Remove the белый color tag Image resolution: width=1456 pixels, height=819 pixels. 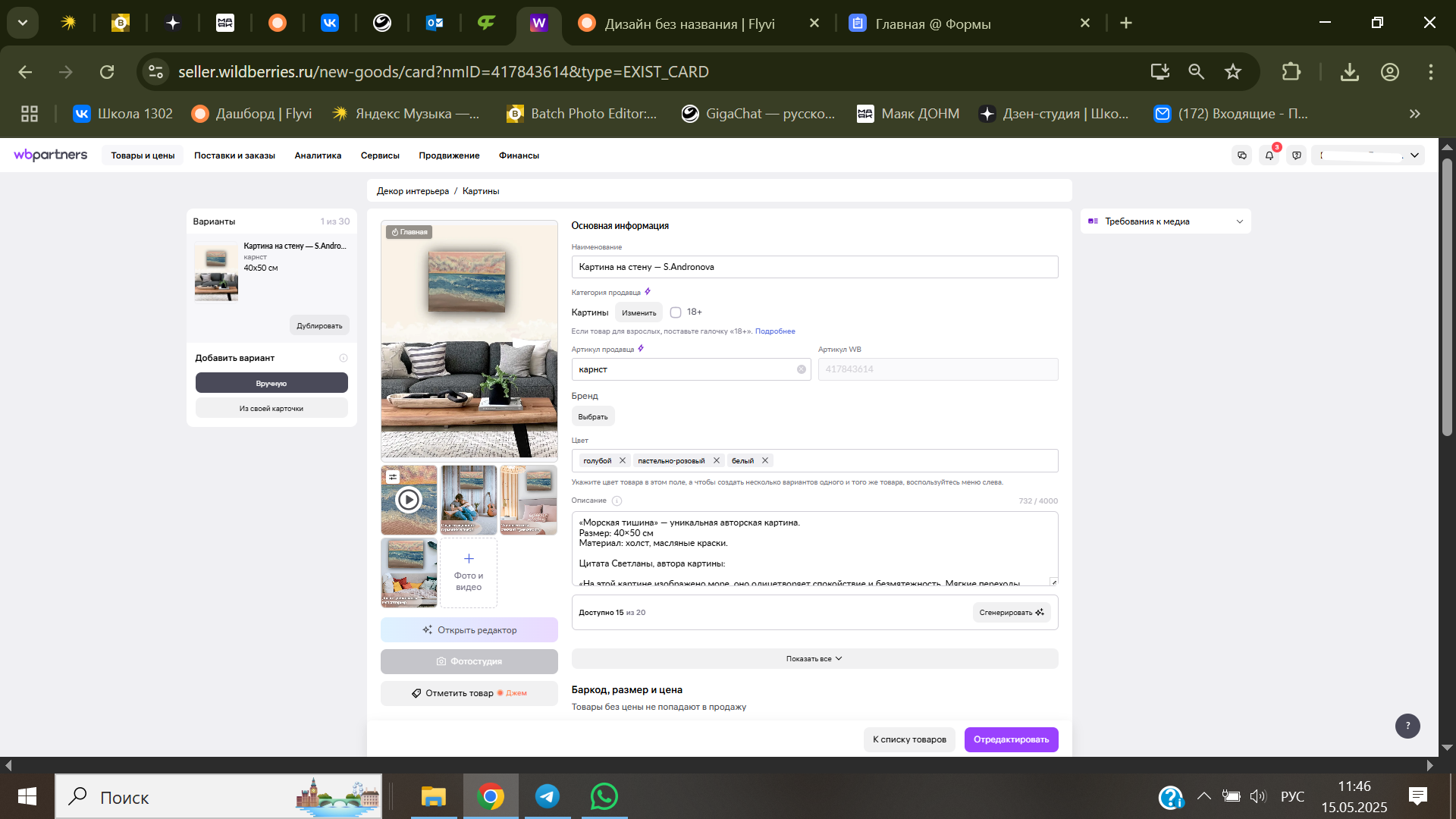click(765, 460)
